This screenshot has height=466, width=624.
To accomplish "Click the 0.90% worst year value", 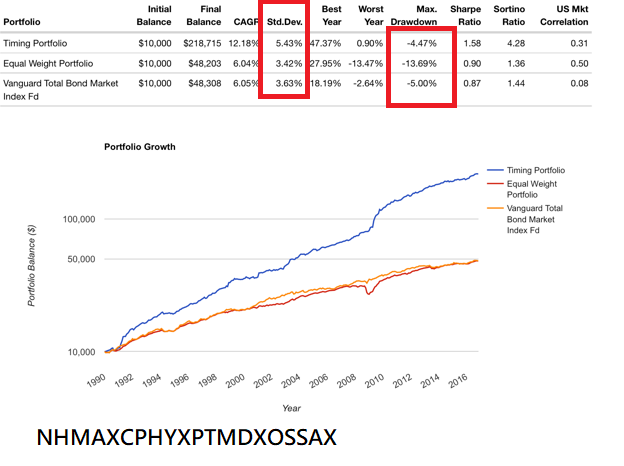I will pyautogui.click(x=370, y=43).
